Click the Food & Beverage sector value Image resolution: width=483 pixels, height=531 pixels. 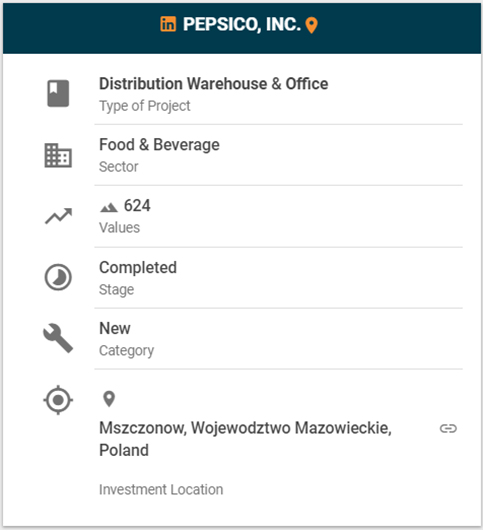(159, 145)
